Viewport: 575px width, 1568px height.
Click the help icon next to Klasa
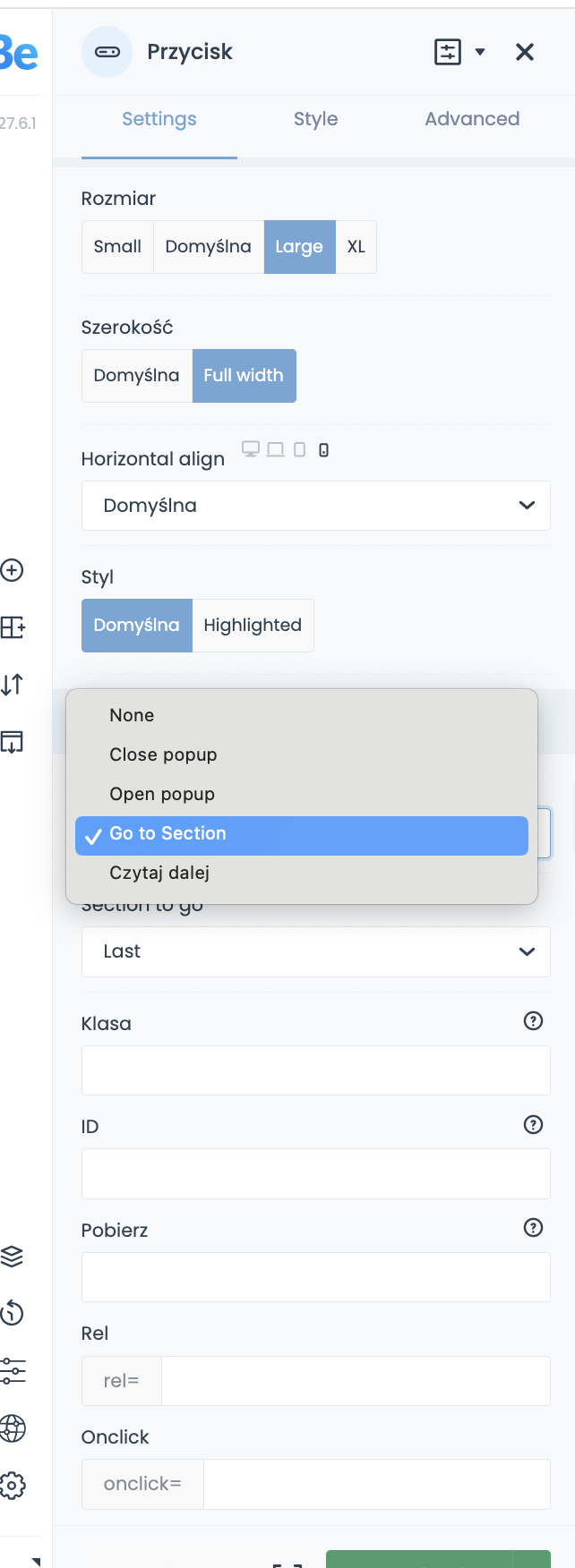[533, 1021]
